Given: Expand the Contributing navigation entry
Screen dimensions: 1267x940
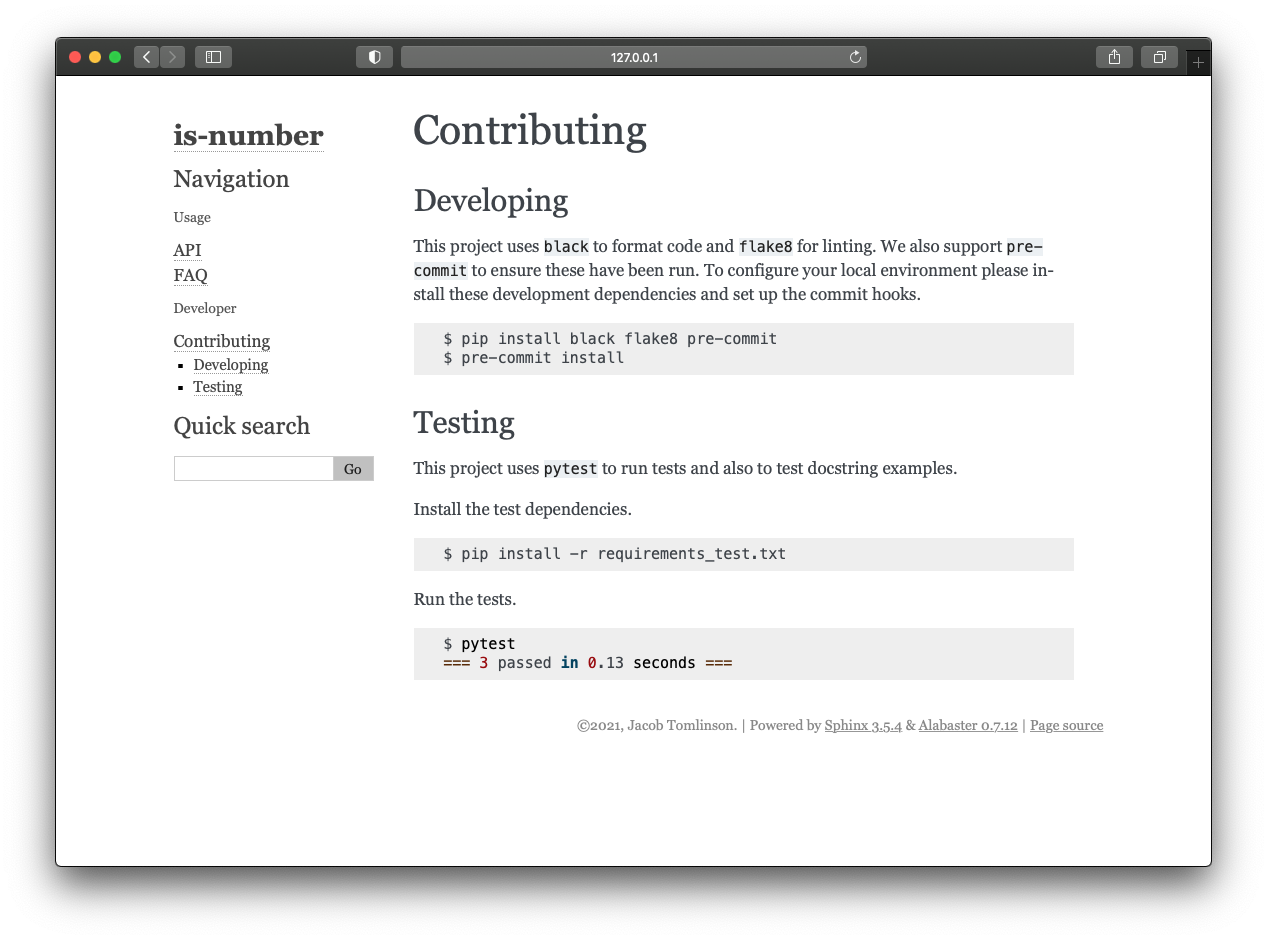Looking at the screenshot, I should [221, 341].
